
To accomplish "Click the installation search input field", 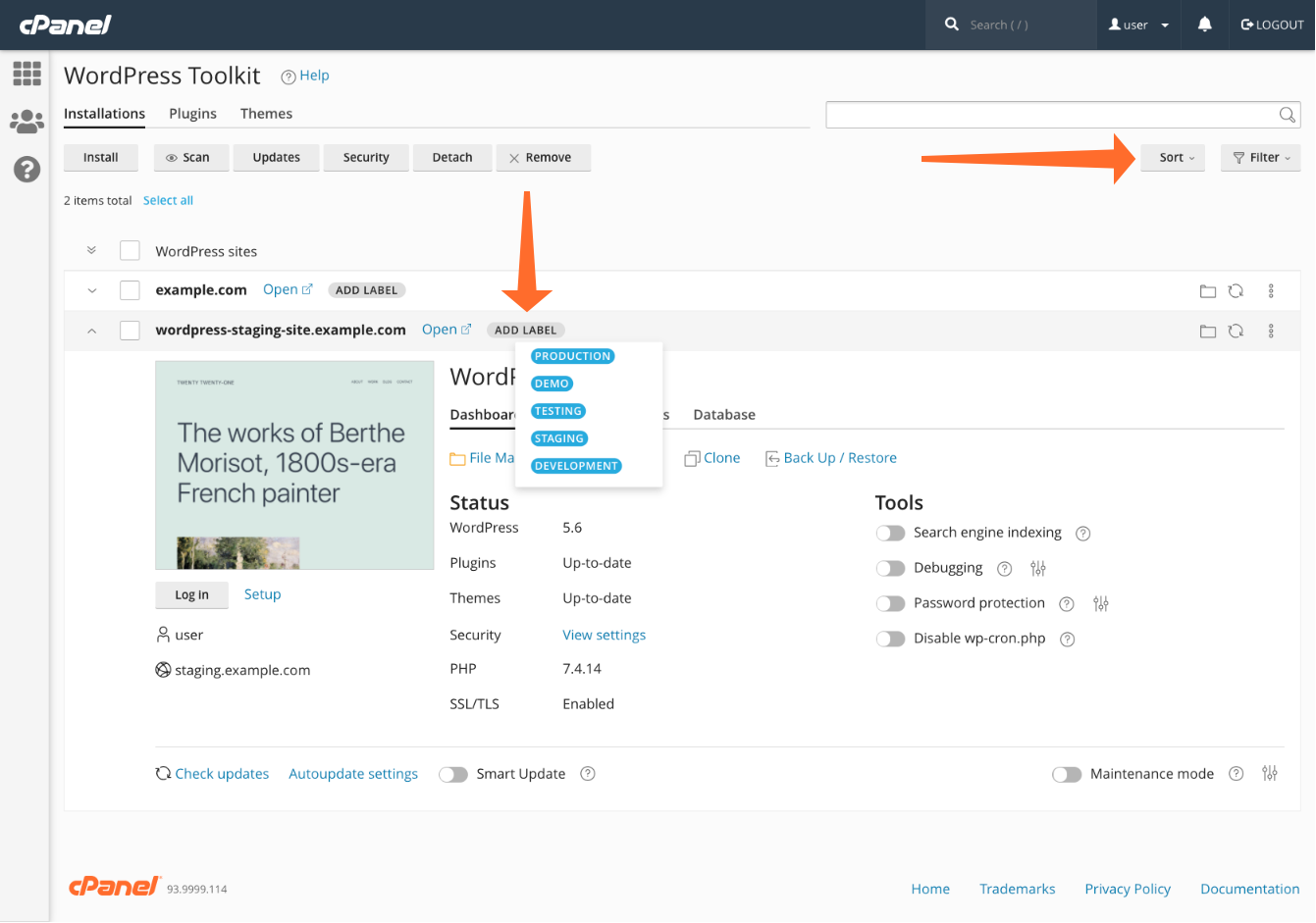I will coord(1060,114).
